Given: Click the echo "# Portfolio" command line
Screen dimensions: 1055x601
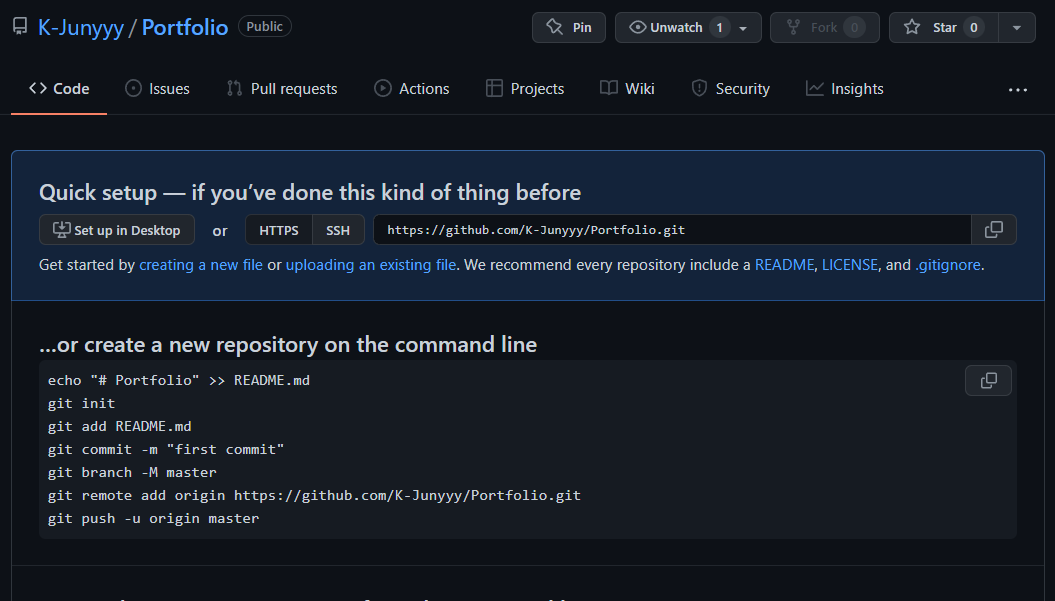Looking at the screenshot, I should pos(179,381).
